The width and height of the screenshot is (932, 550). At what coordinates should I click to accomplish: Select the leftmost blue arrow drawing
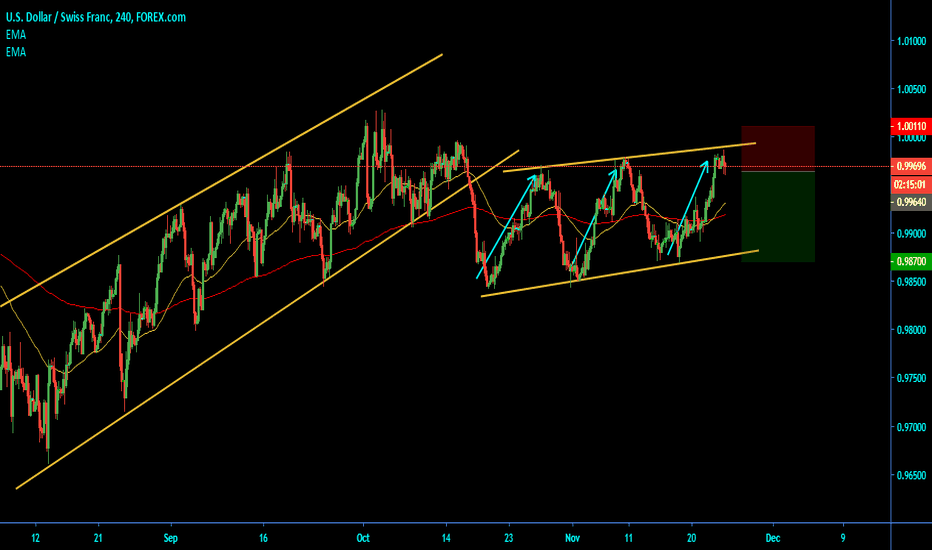510,226
